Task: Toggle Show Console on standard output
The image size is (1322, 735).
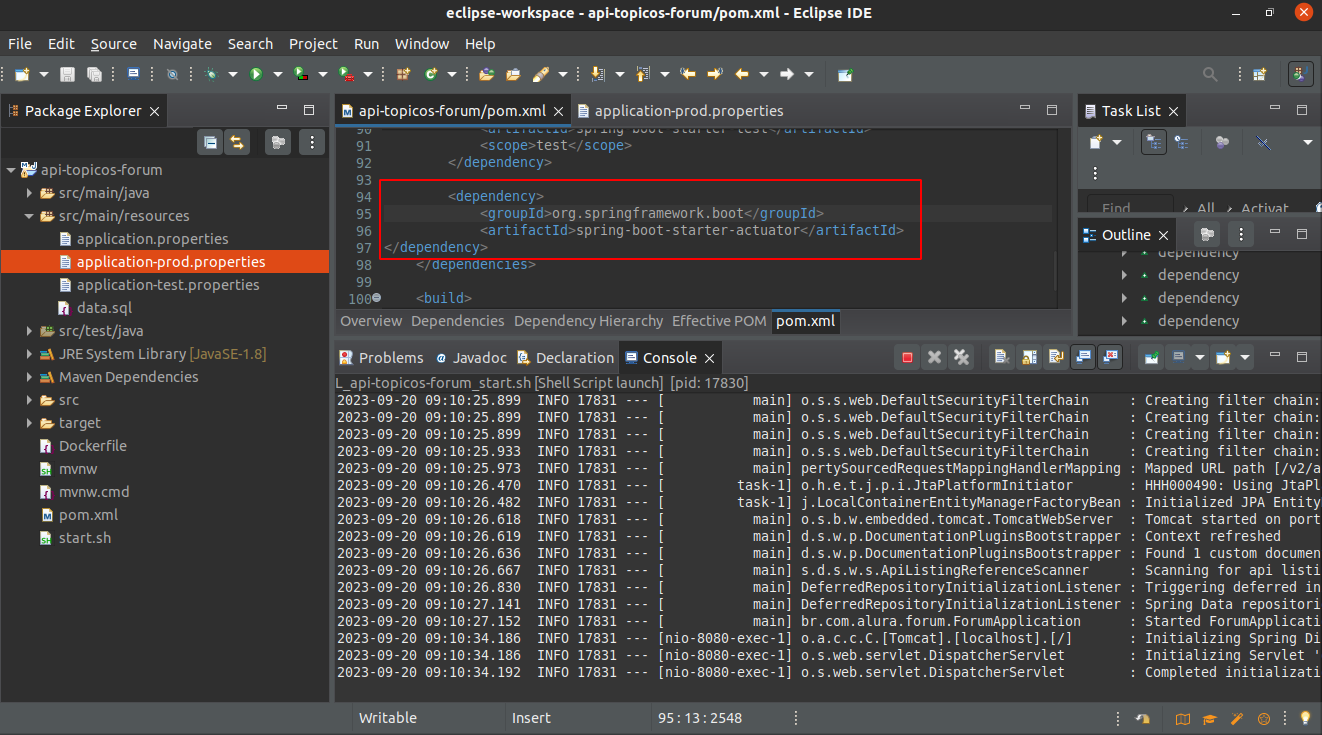Action: pos(1082,357)
